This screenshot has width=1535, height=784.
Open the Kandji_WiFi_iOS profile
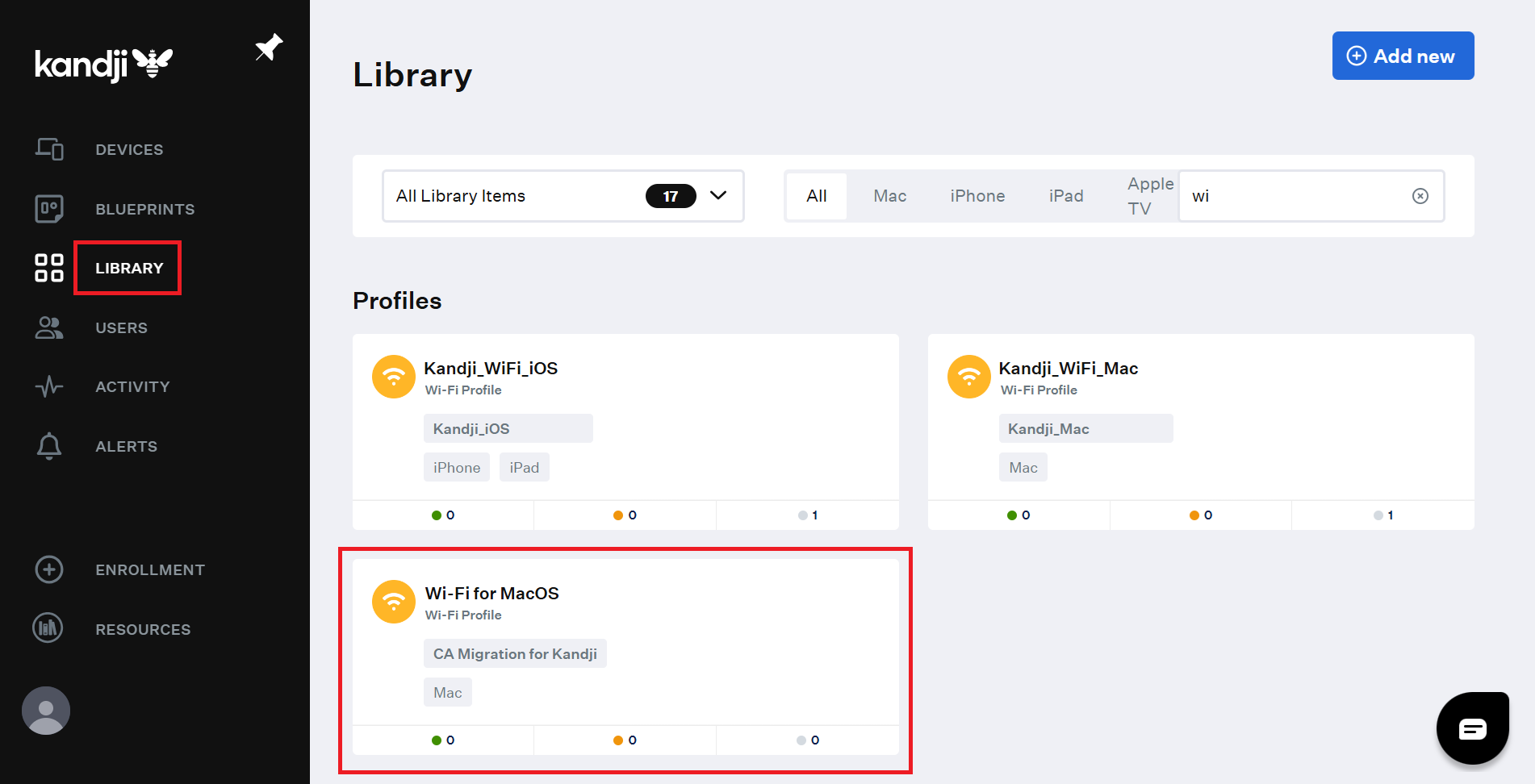coord(491,369)
